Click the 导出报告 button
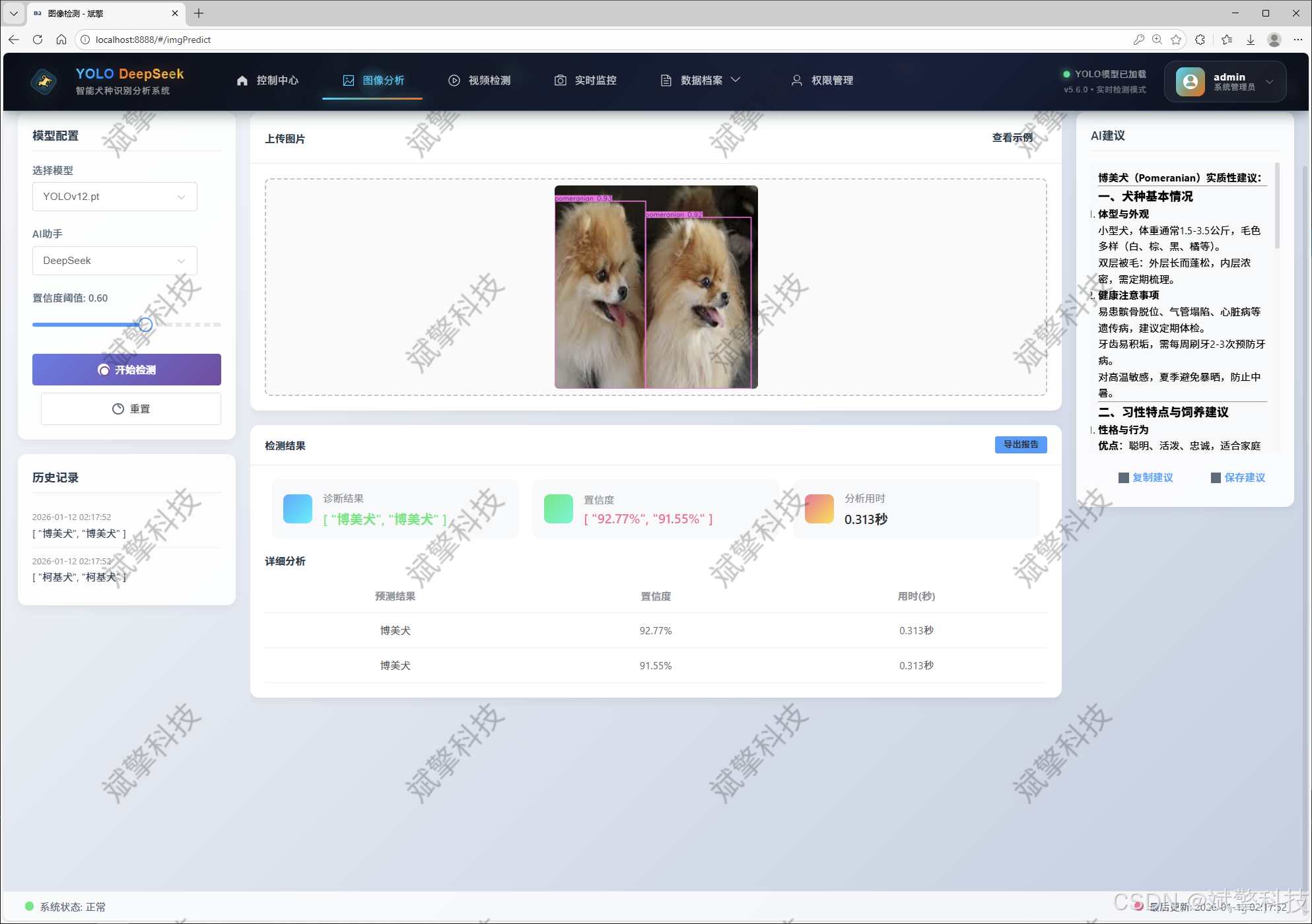The image size is (1312, 924). 1020,445
